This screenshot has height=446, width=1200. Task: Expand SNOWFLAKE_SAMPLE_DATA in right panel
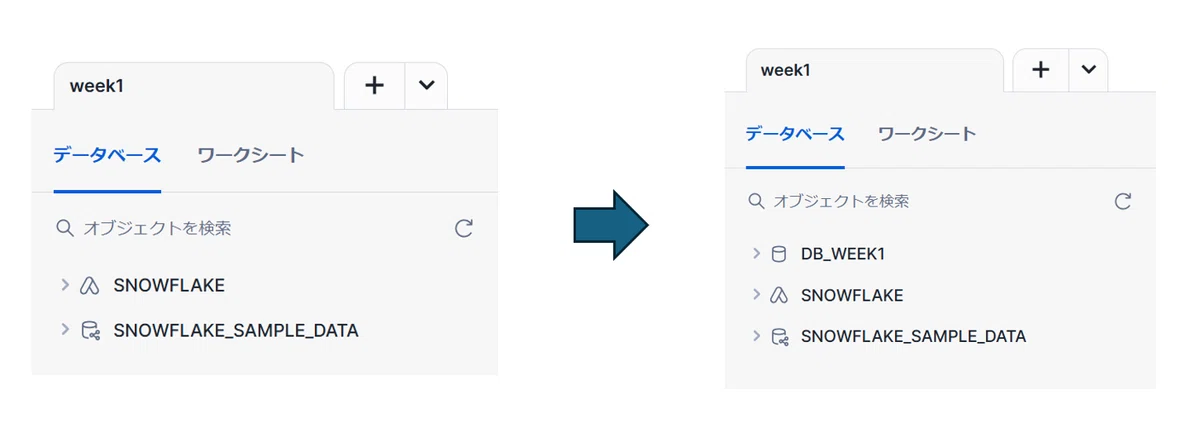(x=756, y=336)
